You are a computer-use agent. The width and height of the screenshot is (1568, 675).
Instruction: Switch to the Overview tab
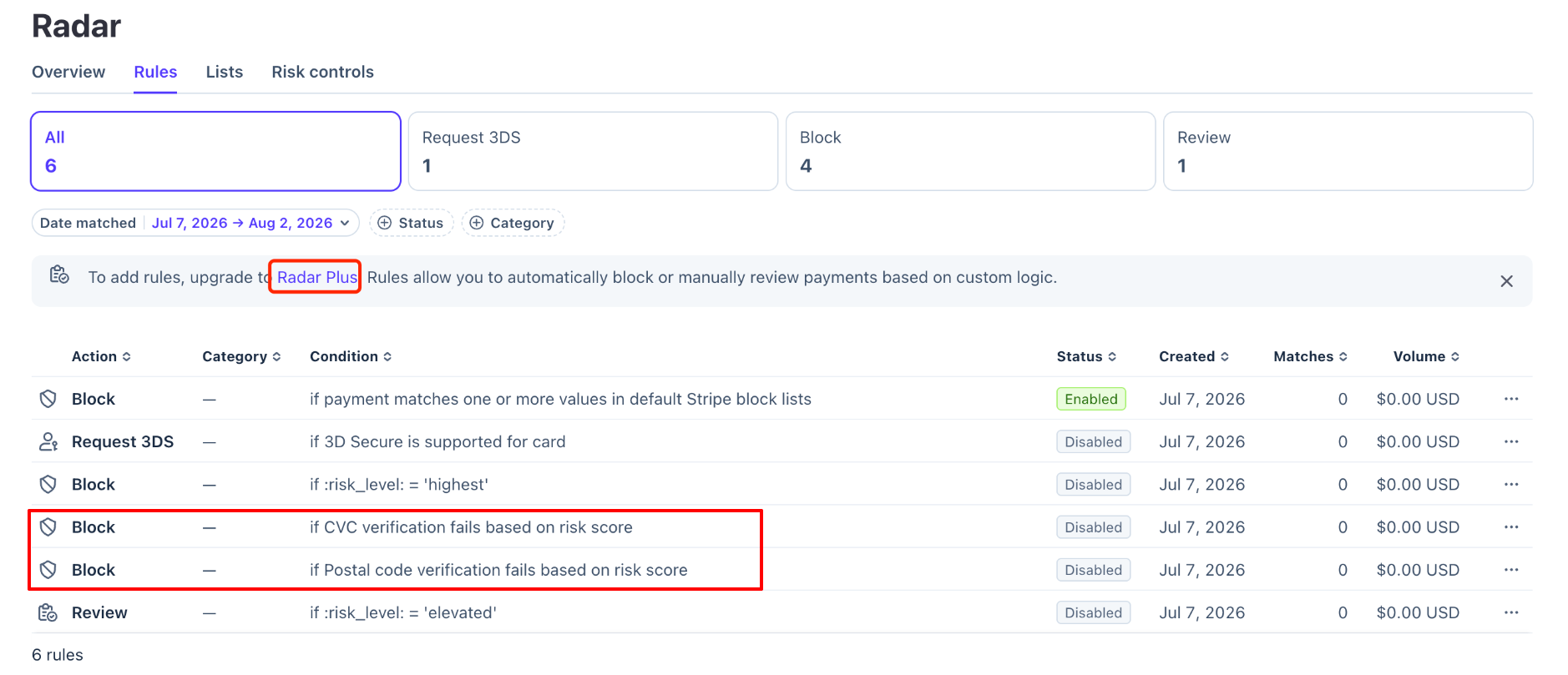[x=68, y=72]
